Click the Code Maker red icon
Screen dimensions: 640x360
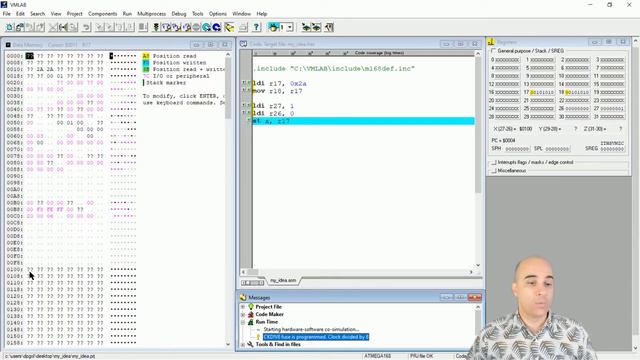pyautogui.click(x=251, y=314)
